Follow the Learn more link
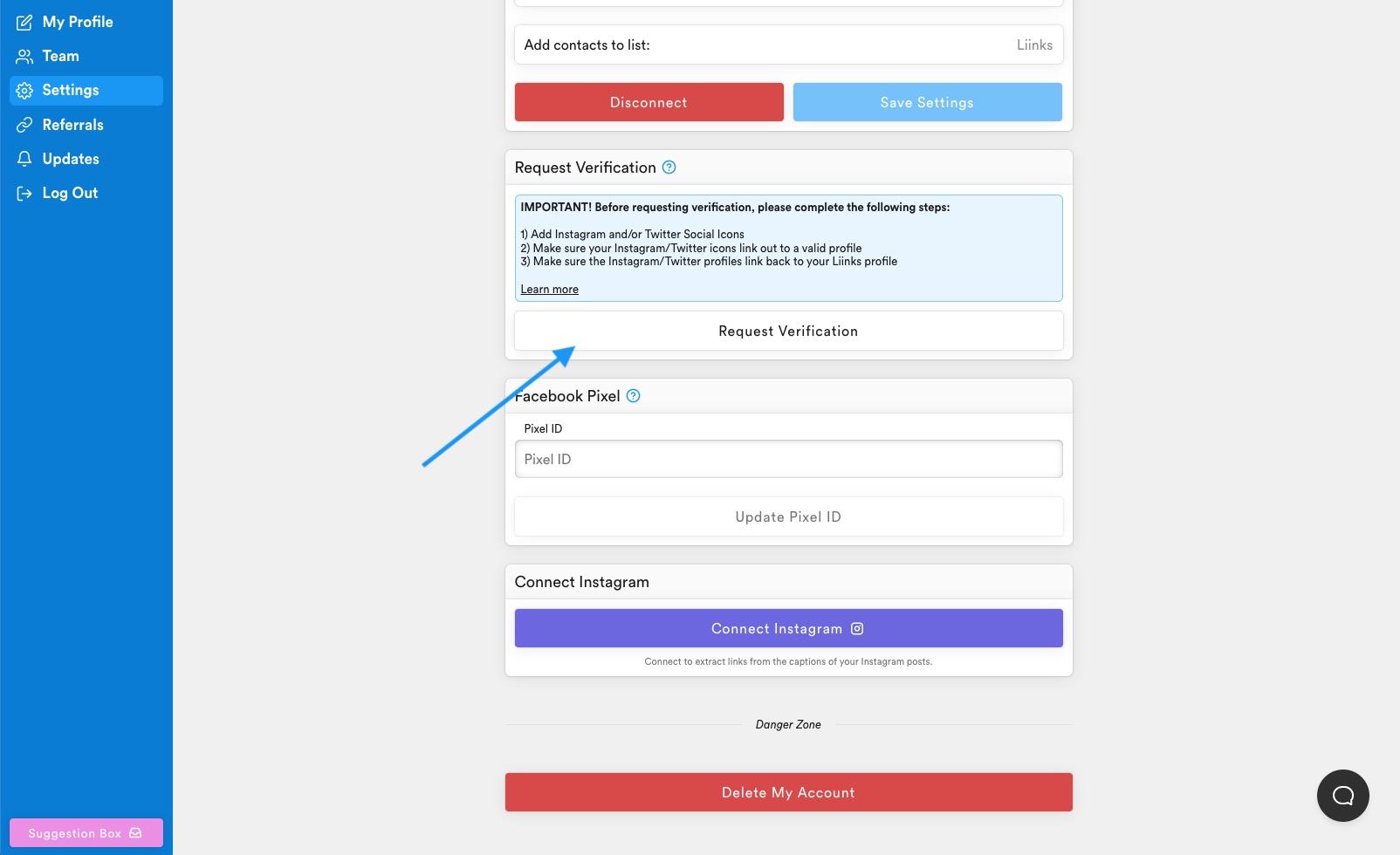 tap(549, 290)
